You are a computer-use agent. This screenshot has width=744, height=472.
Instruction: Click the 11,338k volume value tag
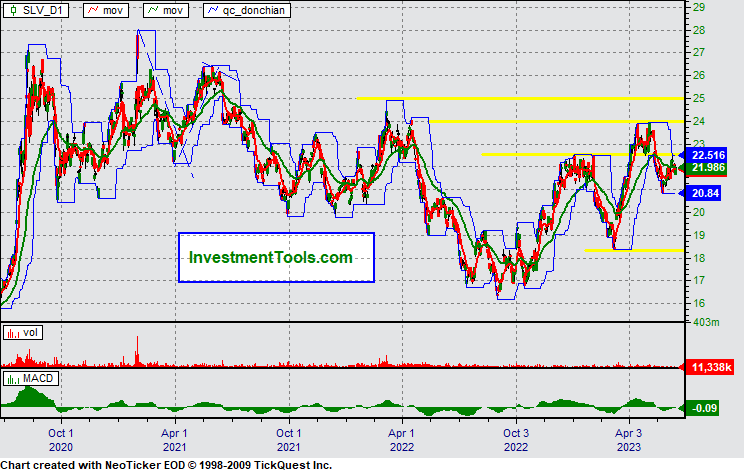pos(710,368)
